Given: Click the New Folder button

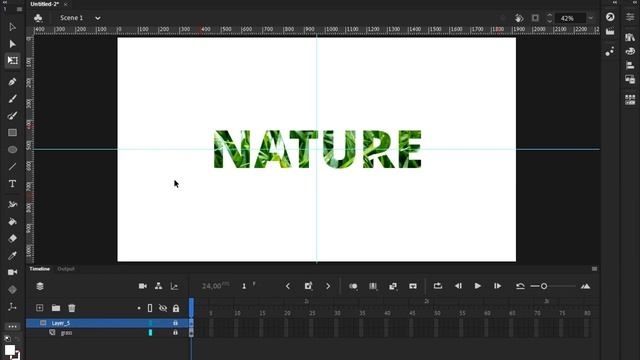Looking at the screenshot, I should pyautogui.click(x=56, y=308).
